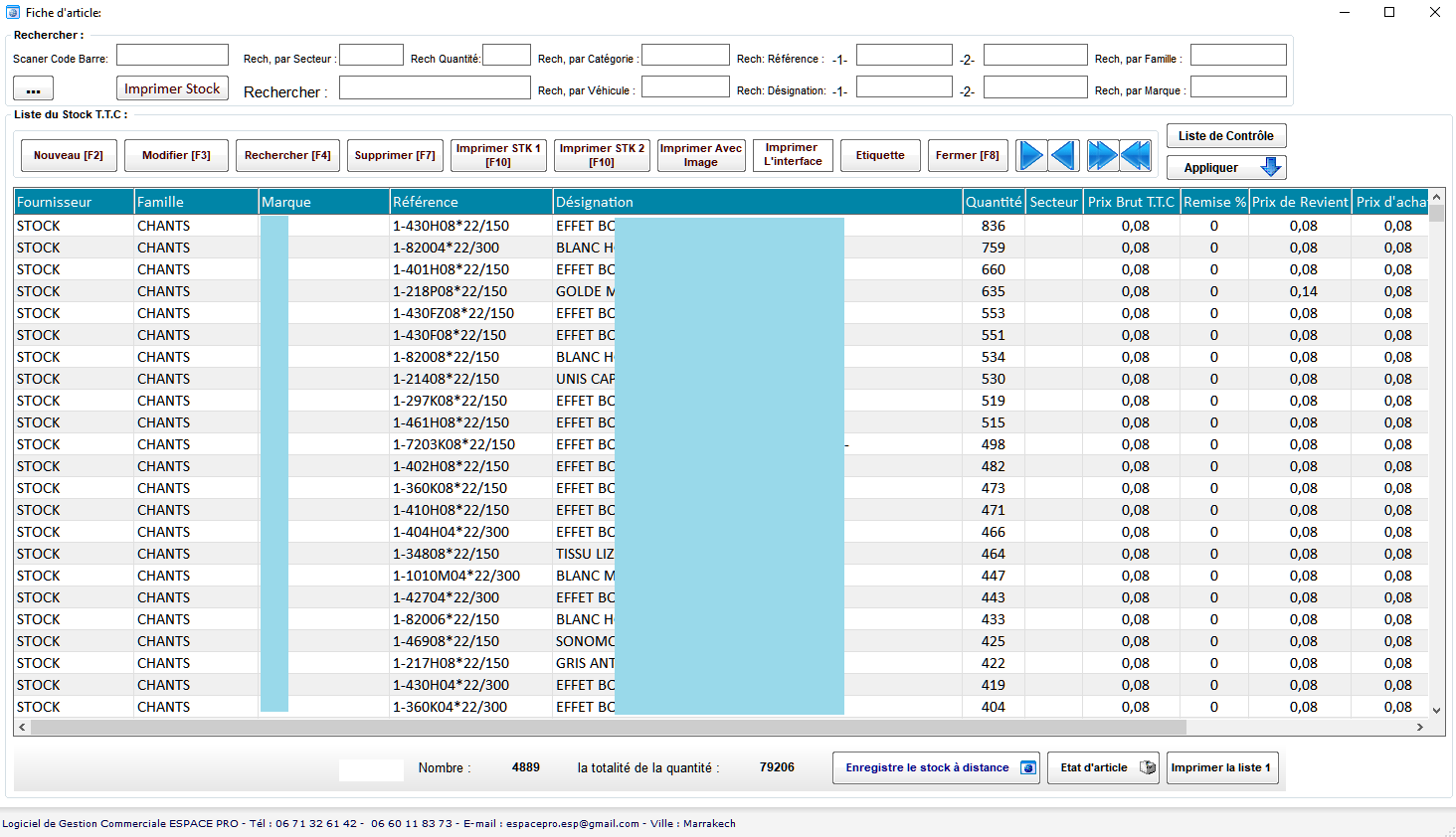
Task: Go to the next record arrow
Action: pyautogui.click(x=1031, y=156)
